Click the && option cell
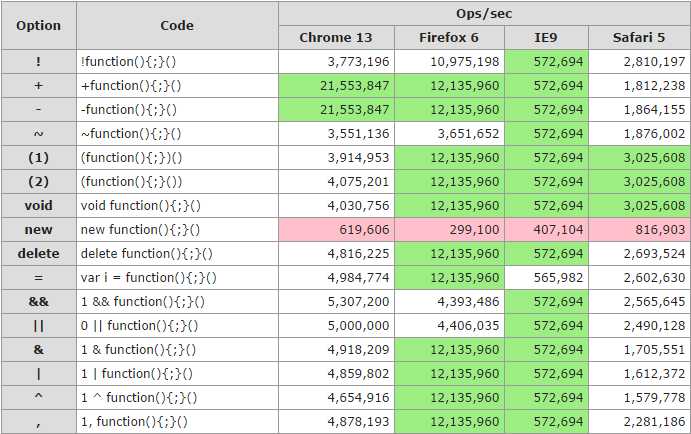691x434 pixels. point(38,302)
